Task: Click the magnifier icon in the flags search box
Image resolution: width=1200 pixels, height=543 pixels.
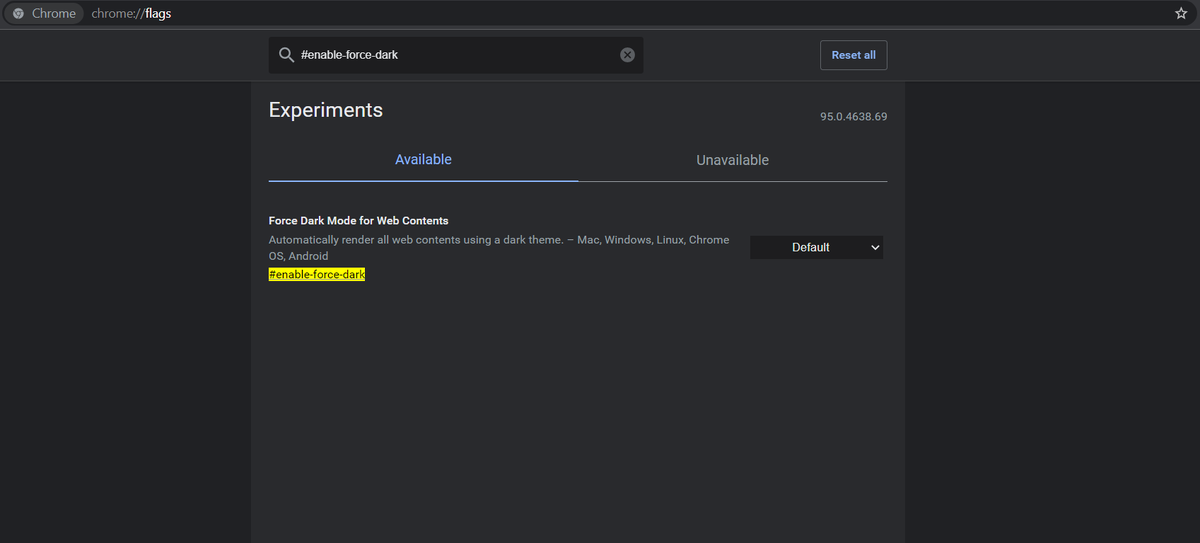Action: click(x=286, y=55)
